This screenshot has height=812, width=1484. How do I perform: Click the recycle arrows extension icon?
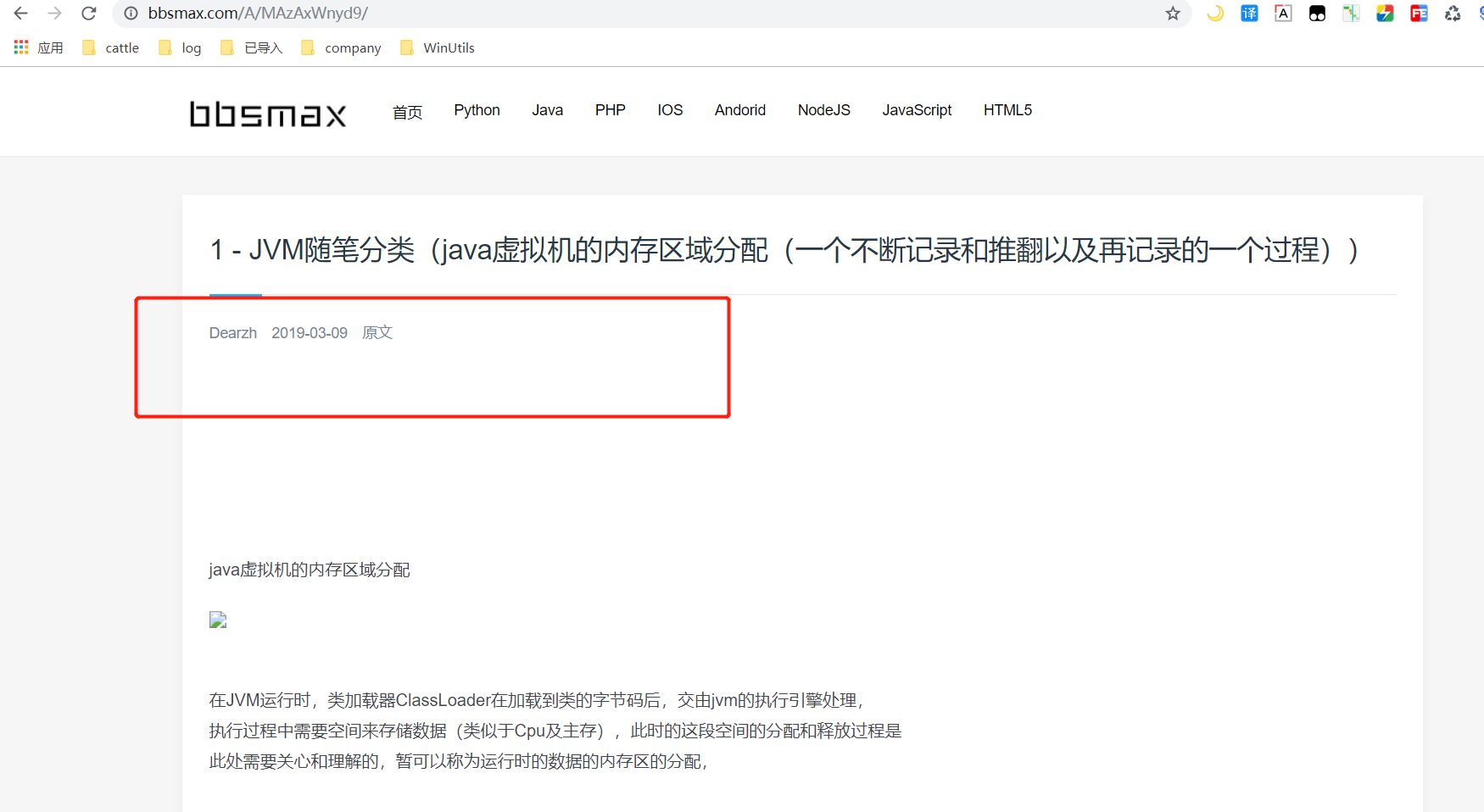pos(1453,14)
